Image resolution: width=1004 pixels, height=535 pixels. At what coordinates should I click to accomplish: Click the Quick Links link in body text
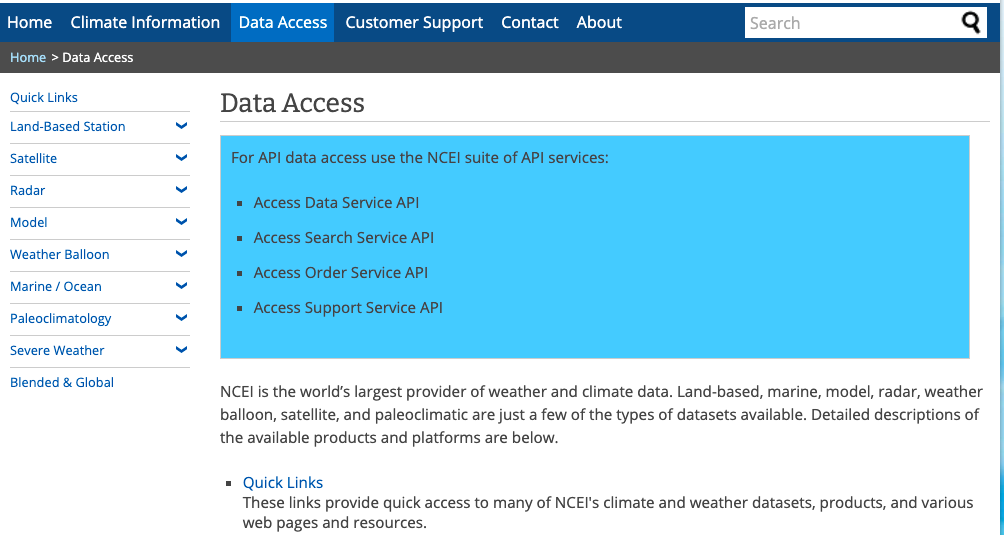(283, 482)
